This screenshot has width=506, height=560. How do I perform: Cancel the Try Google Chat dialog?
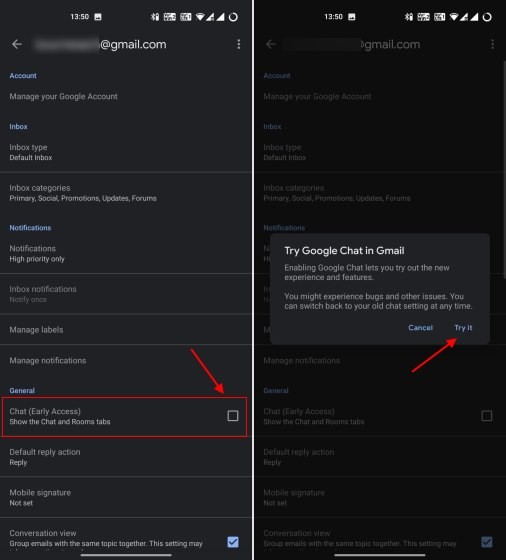click(x=420, y=328)
